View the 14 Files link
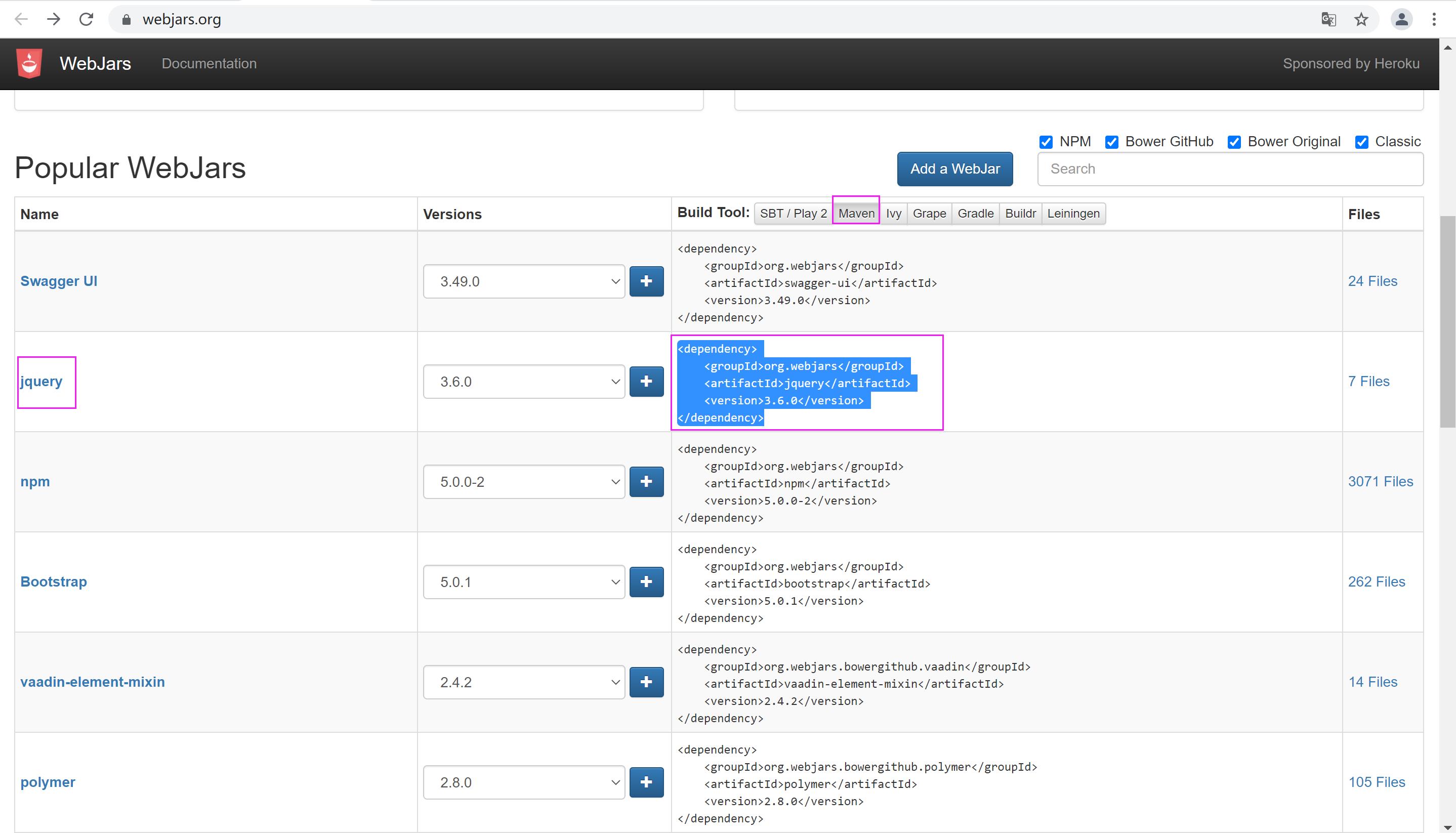This screenshot has width=1456, height=833. point(1372,681)
